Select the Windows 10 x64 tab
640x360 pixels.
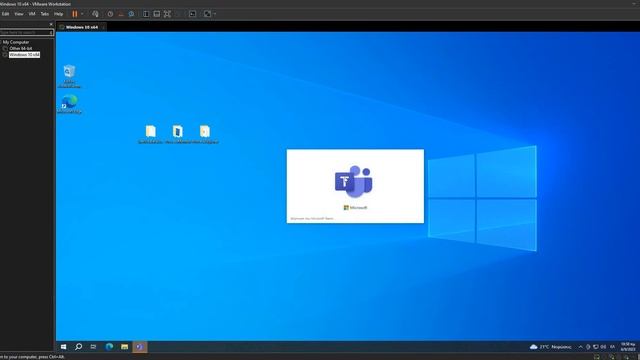tap(81, 27)
